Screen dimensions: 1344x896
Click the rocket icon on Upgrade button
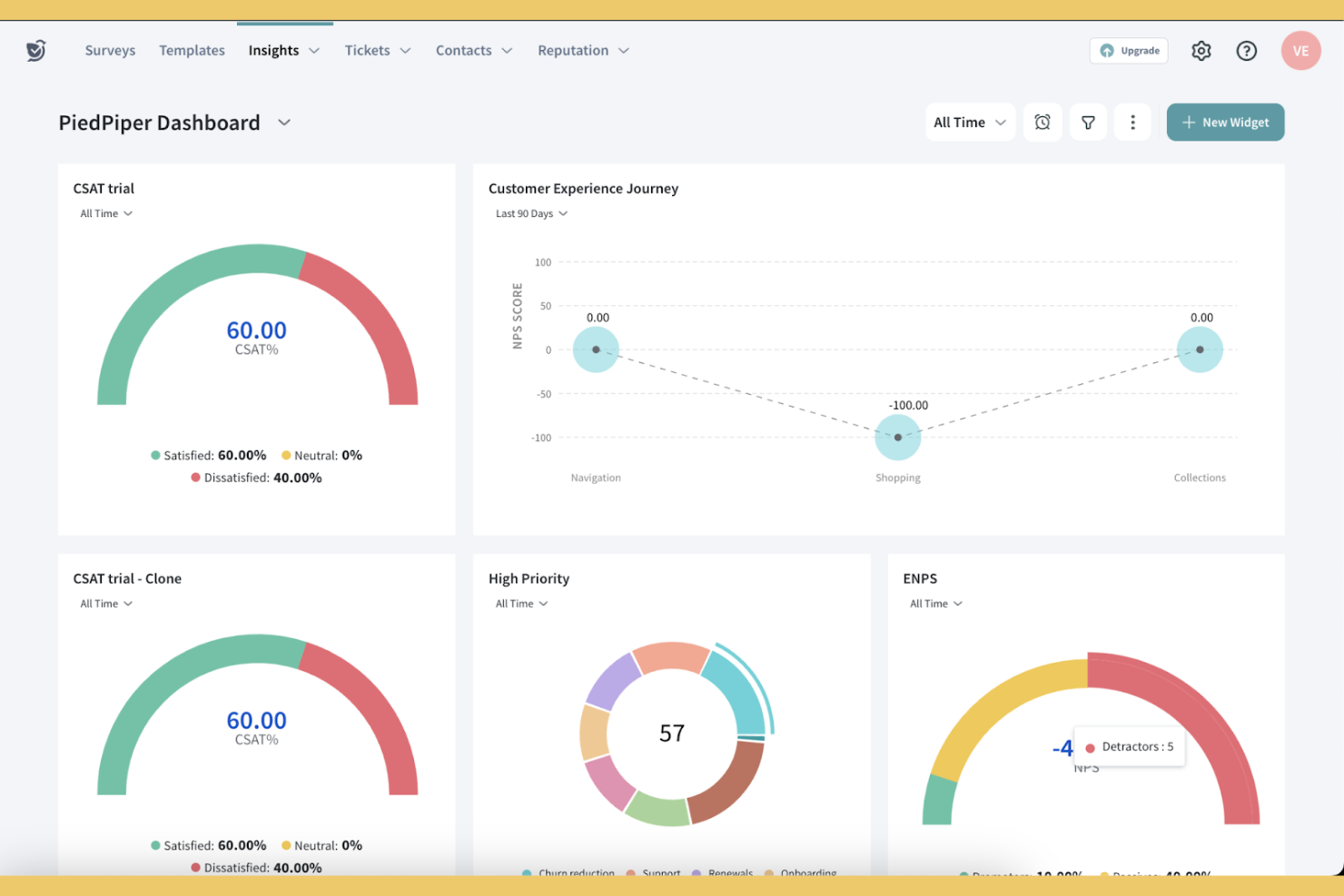1106,51
